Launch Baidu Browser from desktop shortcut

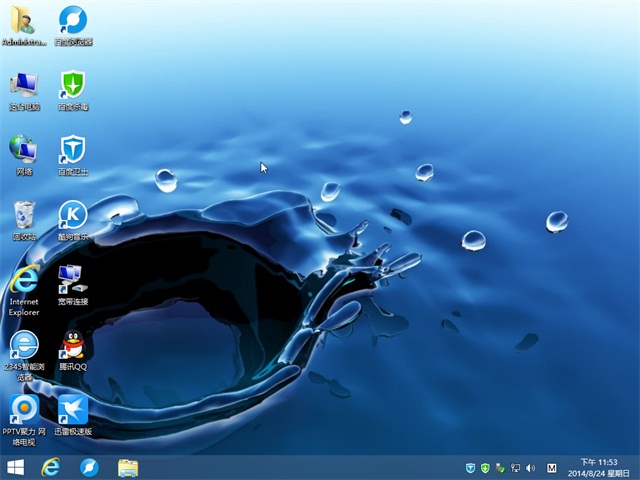coord(72,20)
